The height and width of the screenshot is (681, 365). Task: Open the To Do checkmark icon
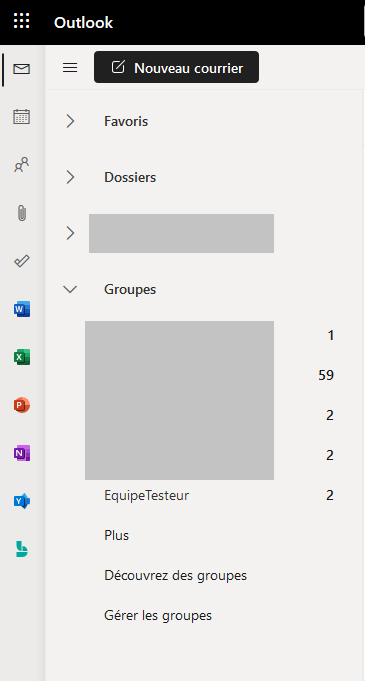pos(21,261)
